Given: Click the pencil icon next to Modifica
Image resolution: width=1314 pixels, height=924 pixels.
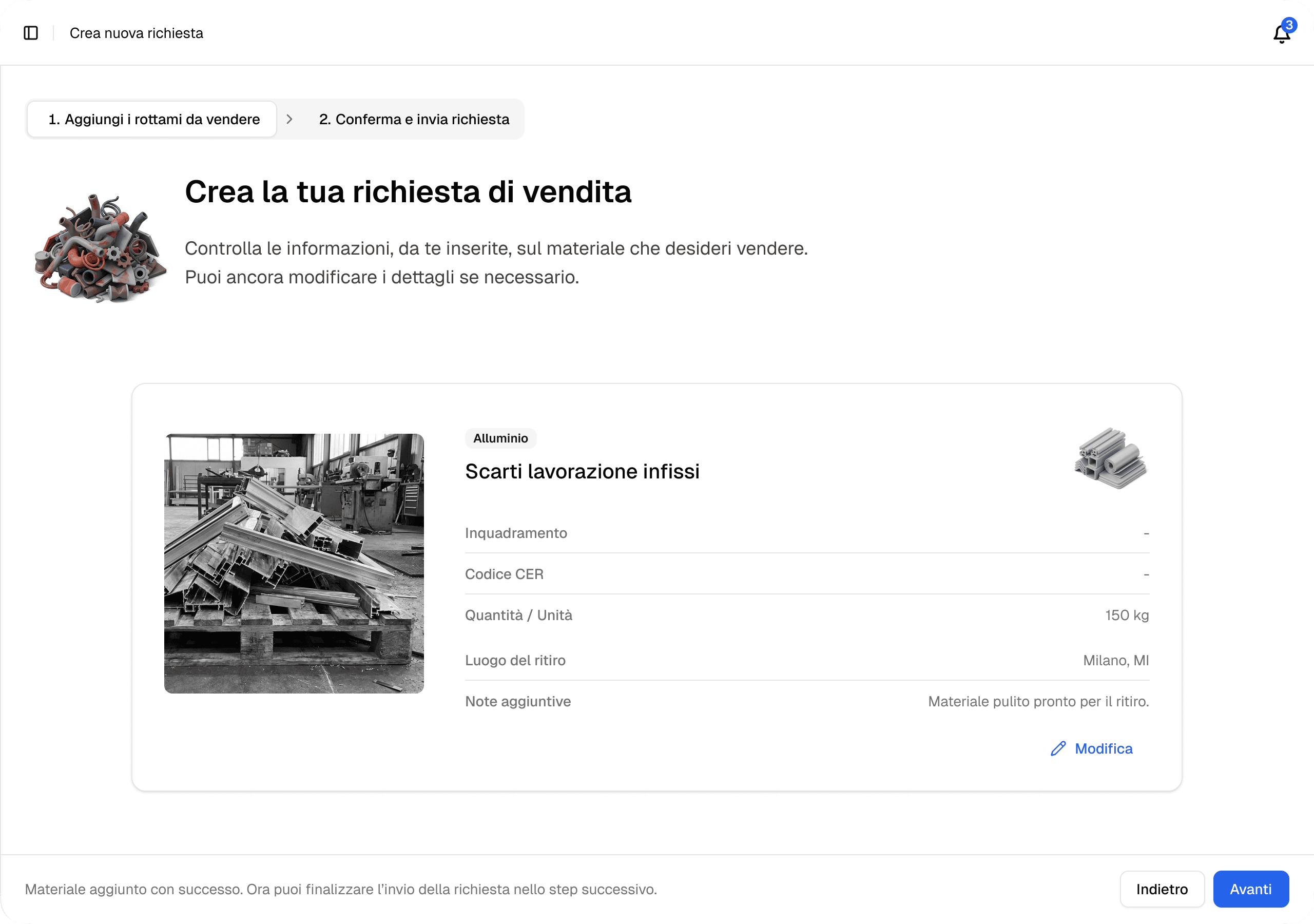Looking at the screenshot, I should pyautogui.click(x=1058, y=749).
